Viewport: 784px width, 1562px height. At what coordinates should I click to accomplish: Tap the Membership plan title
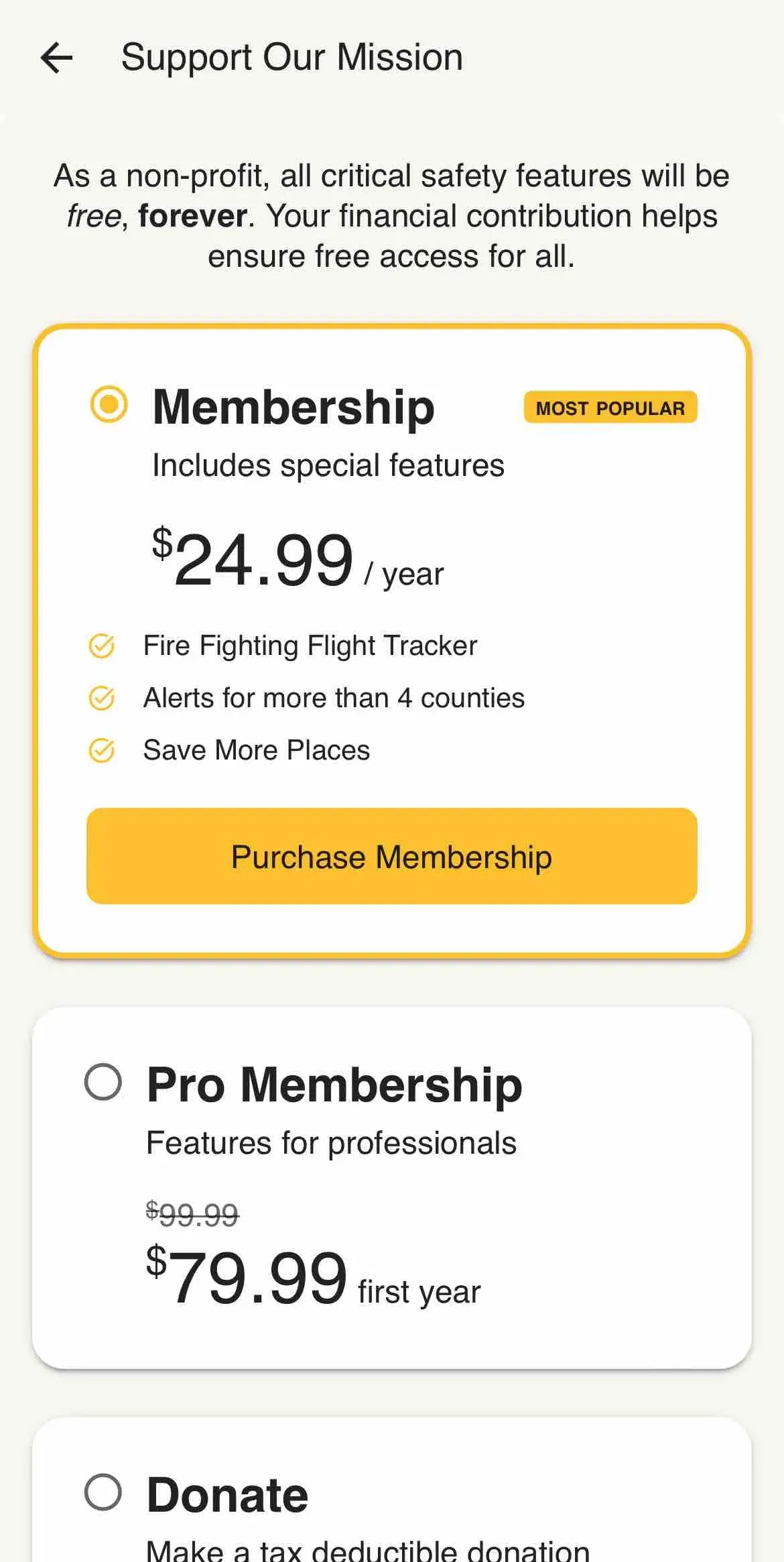pyautogui.click(x=293, y=407)
